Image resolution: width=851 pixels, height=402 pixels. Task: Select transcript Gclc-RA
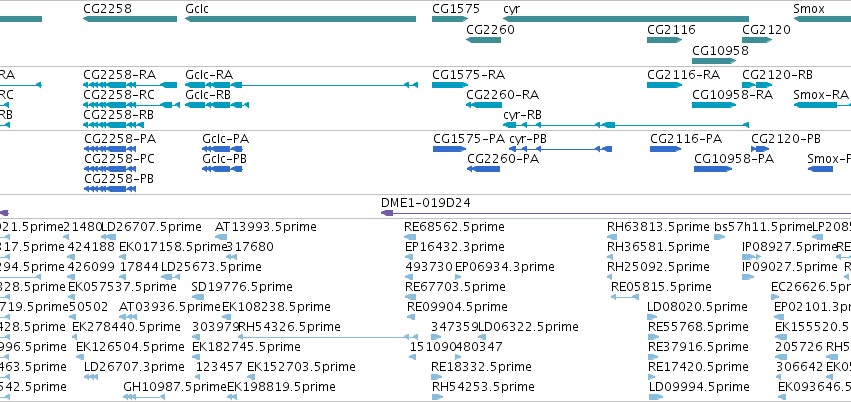pos(209,75)
